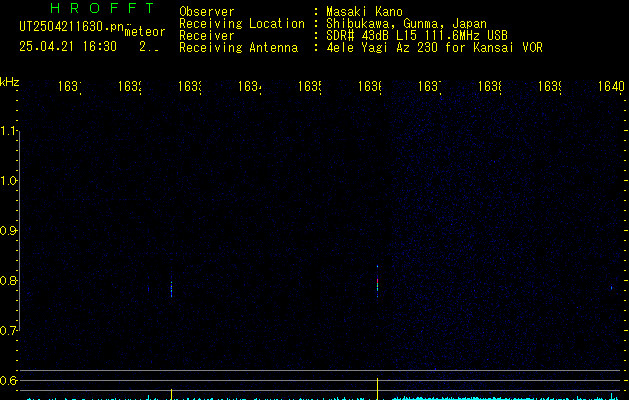629x400 pixels.
Task: Click Shibukawa, Gunma, Japan text
Action: (406, 24)
